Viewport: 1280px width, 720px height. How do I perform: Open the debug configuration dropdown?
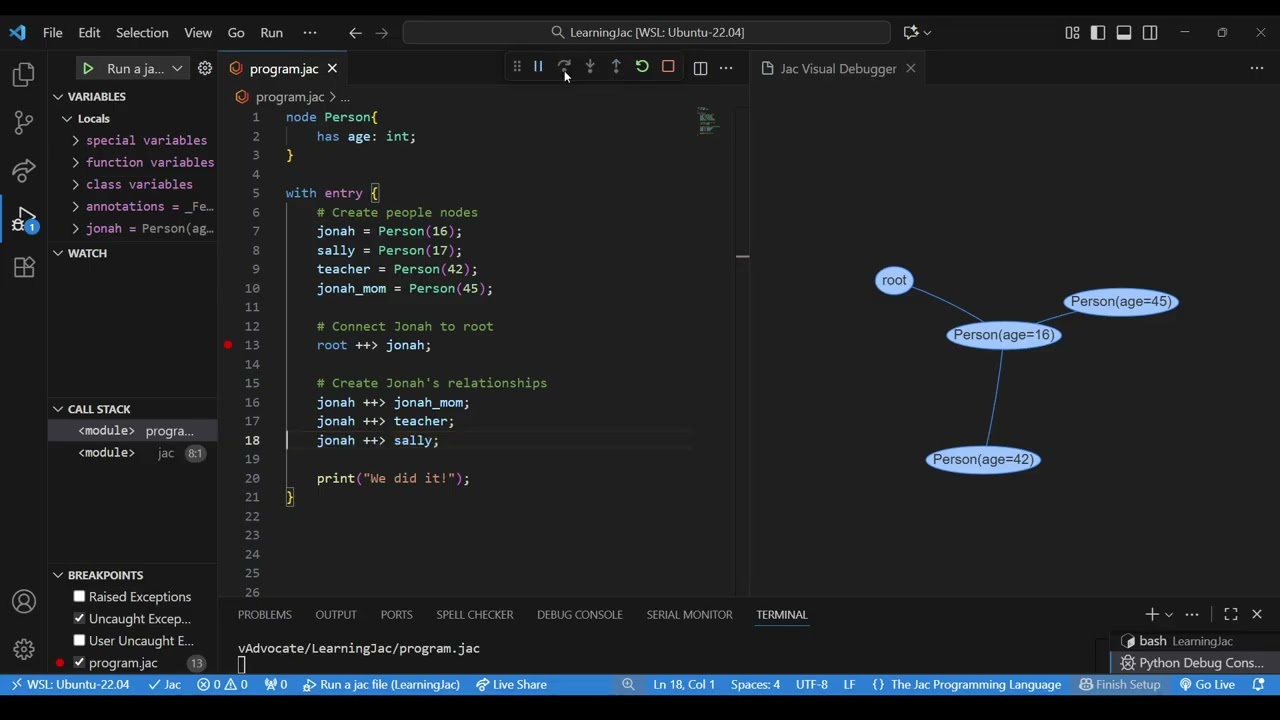click(x=177, y=69)
